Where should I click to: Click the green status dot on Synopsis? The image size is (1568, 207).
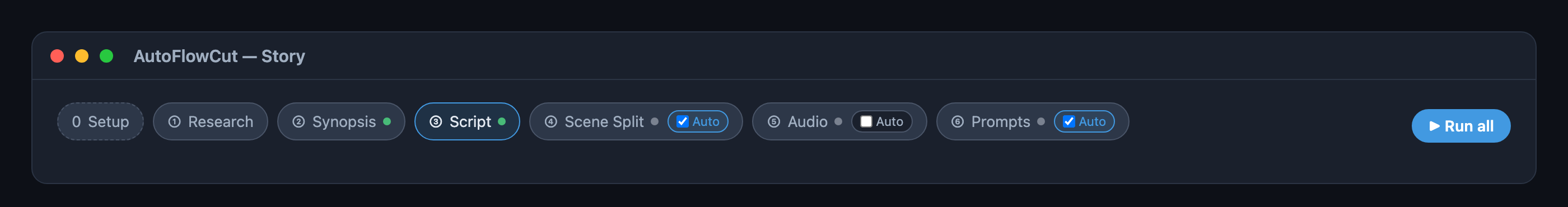(386, 122)
